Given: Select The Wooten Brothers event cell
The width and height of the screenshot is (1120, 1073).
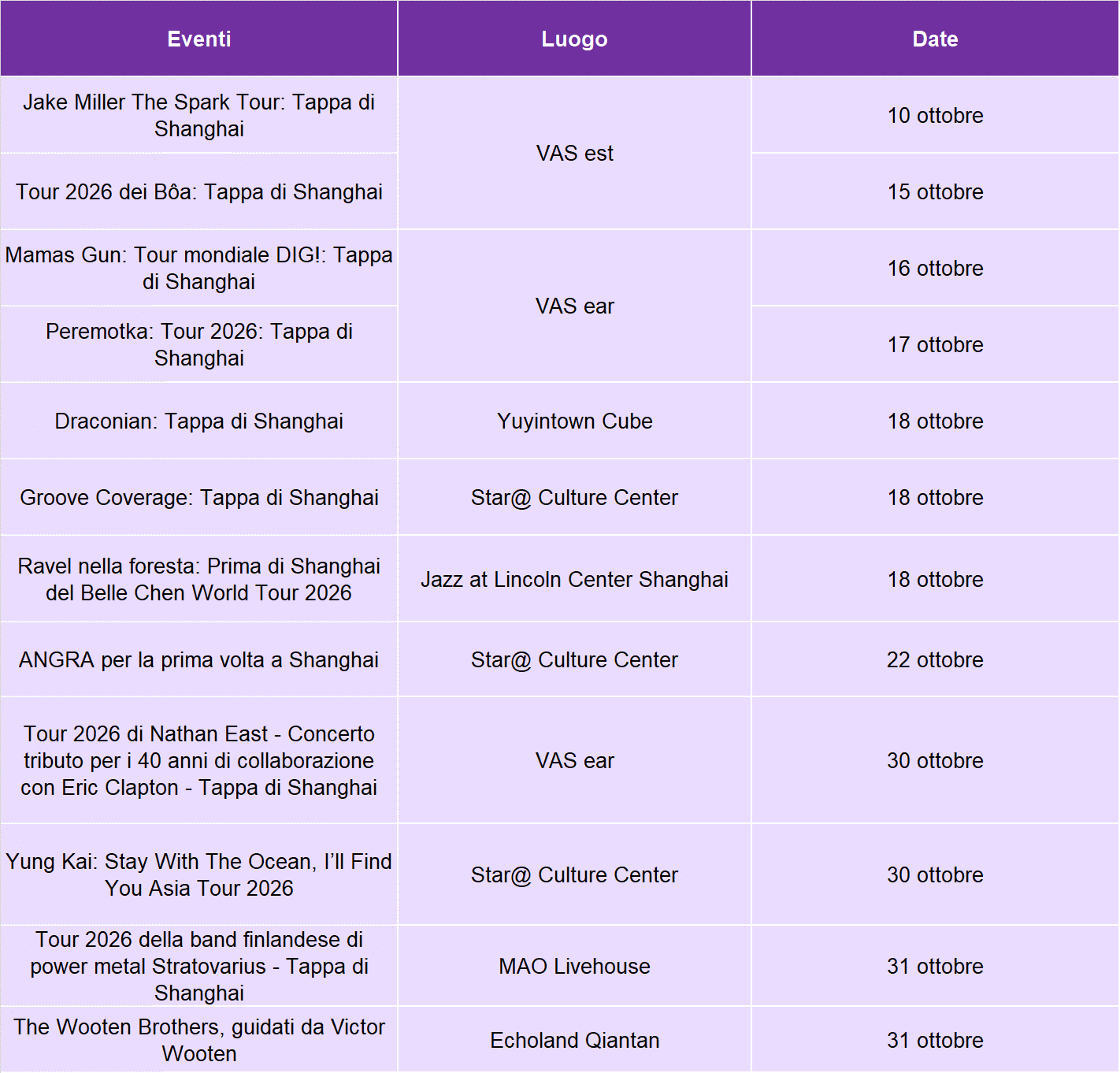Looking at the screenshot, I should (x=199, y=1040).
